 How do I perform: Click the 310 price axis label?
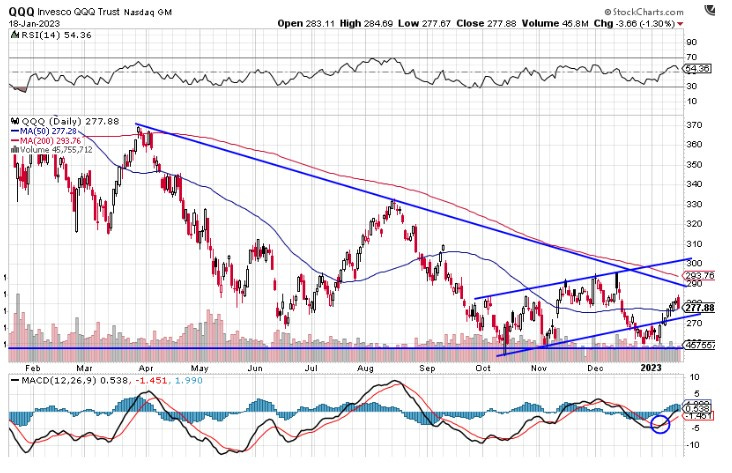[694, 244]
